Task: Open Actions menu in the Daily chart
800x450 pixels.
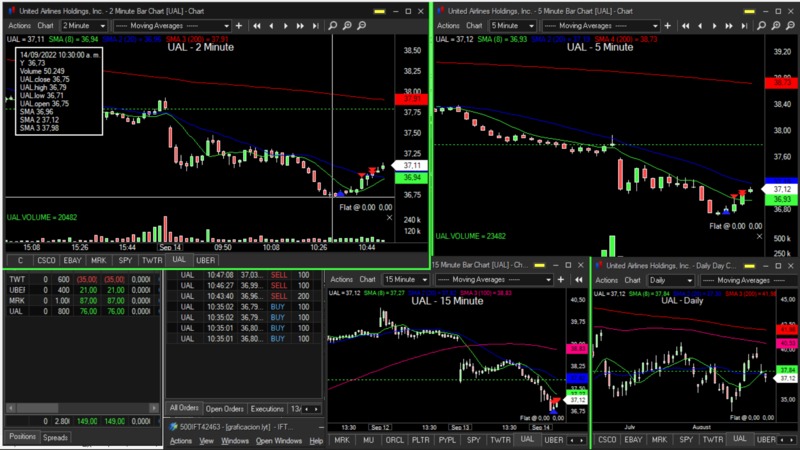Action: point(606,280)
